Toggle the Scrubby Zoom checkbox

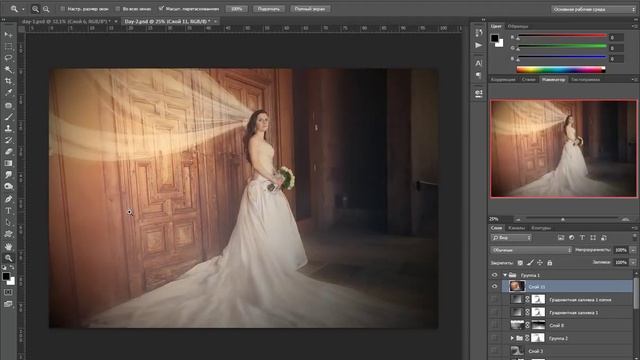click(161, 9)
